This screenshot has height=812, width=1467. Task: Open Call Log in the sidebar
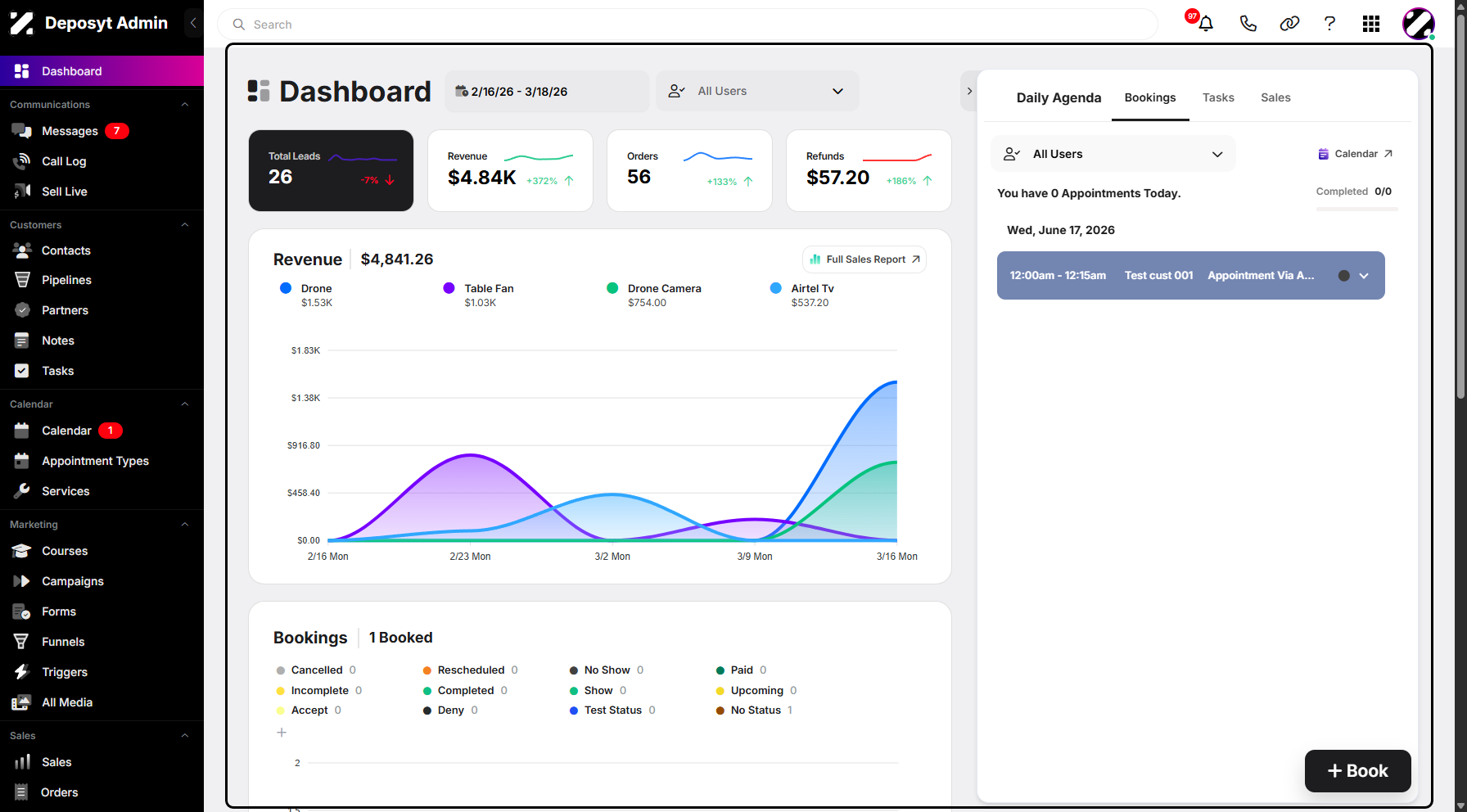102,161
